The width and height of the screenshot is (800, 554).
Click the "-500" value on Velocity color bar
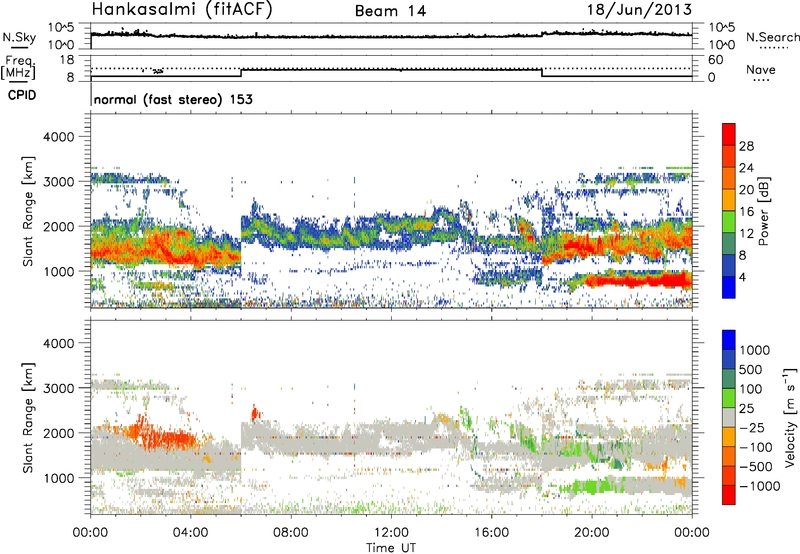(x=756, y=467)
